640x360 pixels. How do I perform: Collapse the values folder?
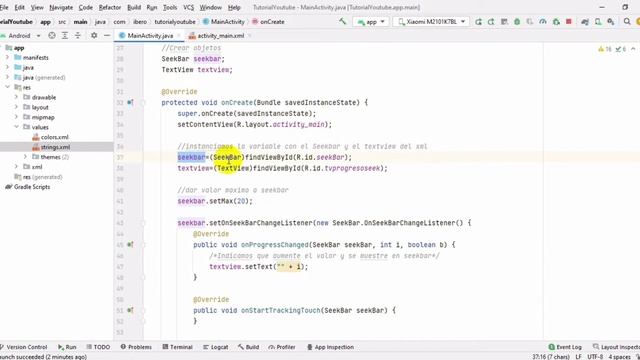coord(16,127)
